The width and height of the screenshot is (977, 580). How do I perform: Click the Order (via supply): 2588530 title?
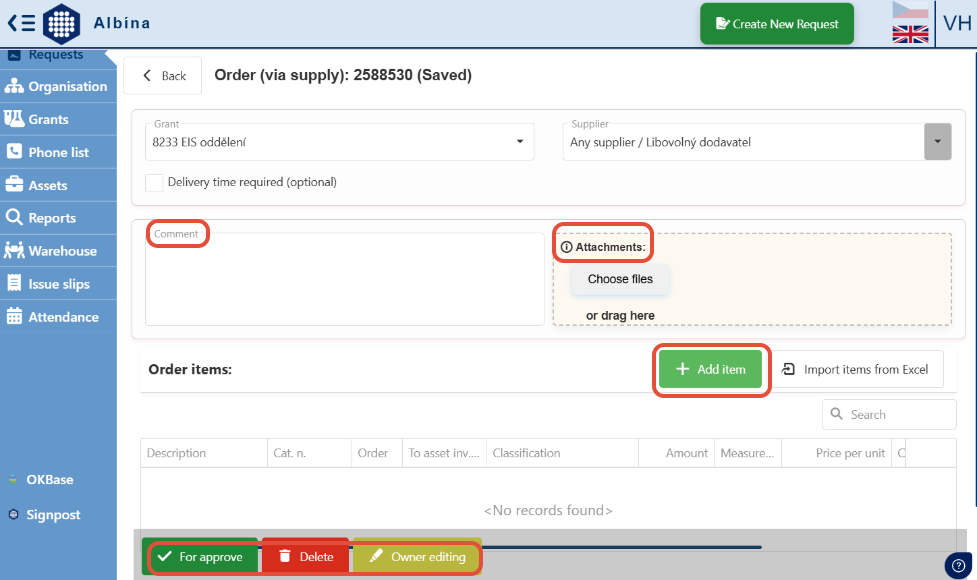(343, 75)
